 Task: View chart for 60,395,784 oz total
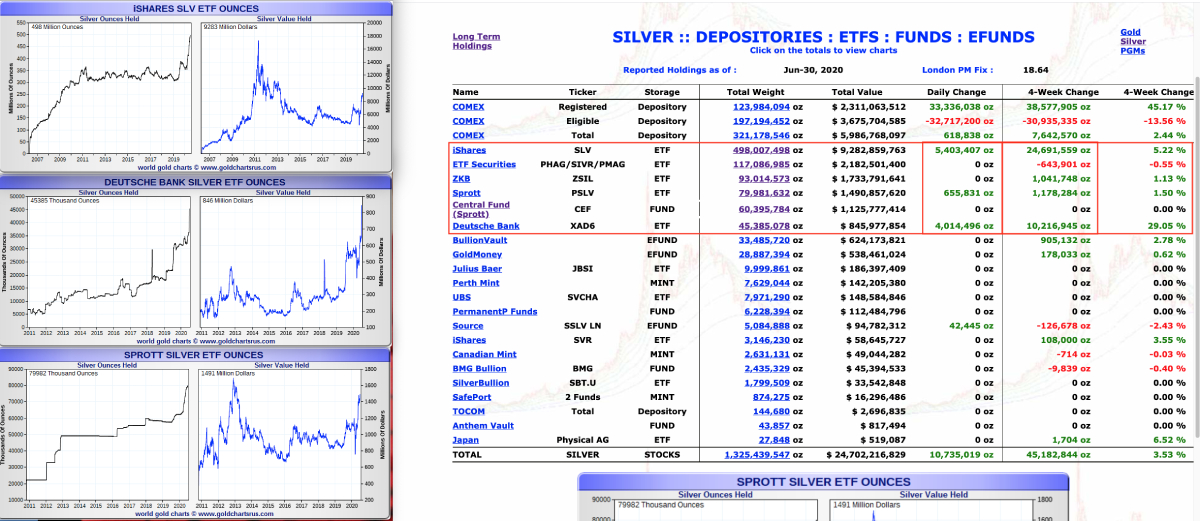[x=764, y=209]
